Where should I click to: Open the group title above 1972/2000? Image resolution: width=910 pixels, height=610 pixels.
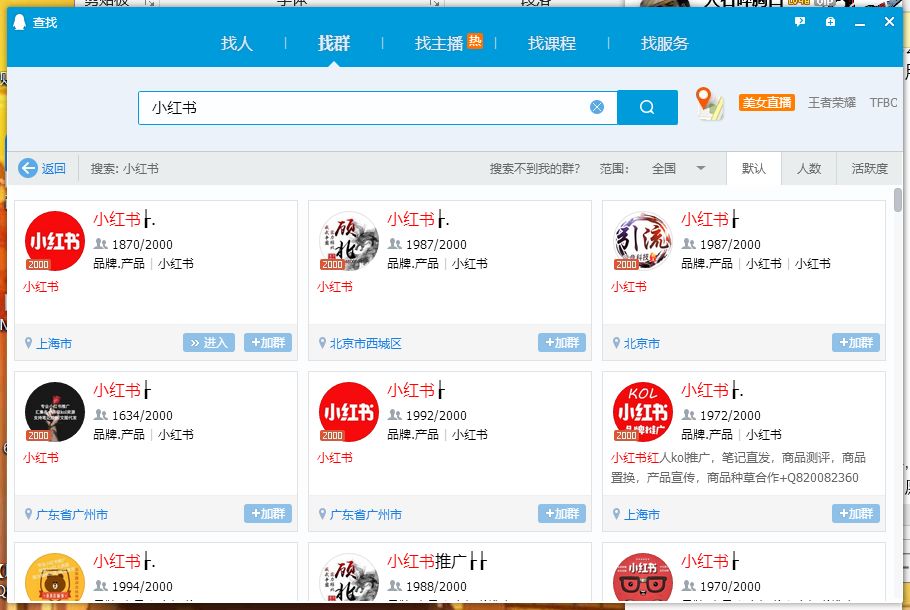click(x=712, y=390)
